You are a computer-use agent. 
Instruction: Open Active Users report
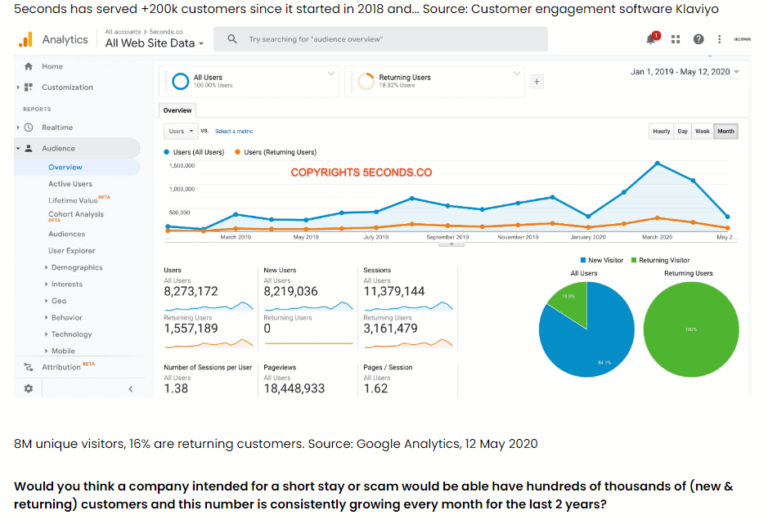[x=70, y=184]
